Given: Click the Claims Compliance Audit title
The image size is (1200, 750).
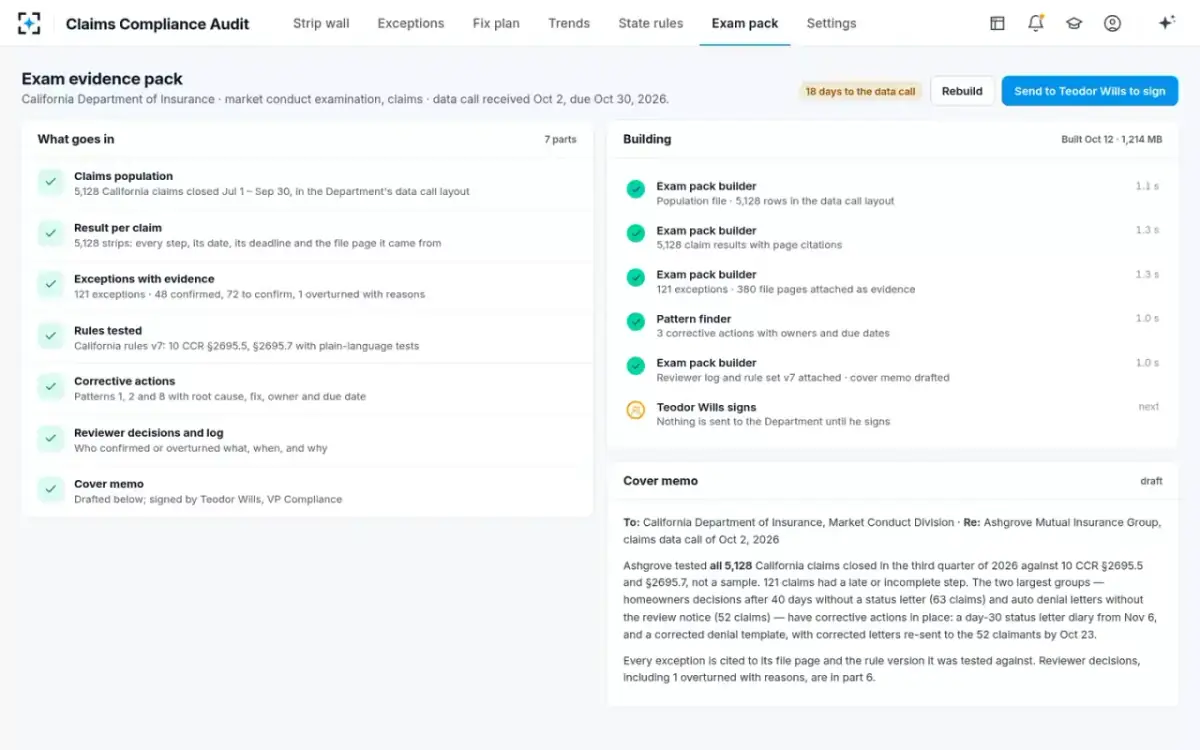Looking at the screenshot, I should [x=158, y=24].
